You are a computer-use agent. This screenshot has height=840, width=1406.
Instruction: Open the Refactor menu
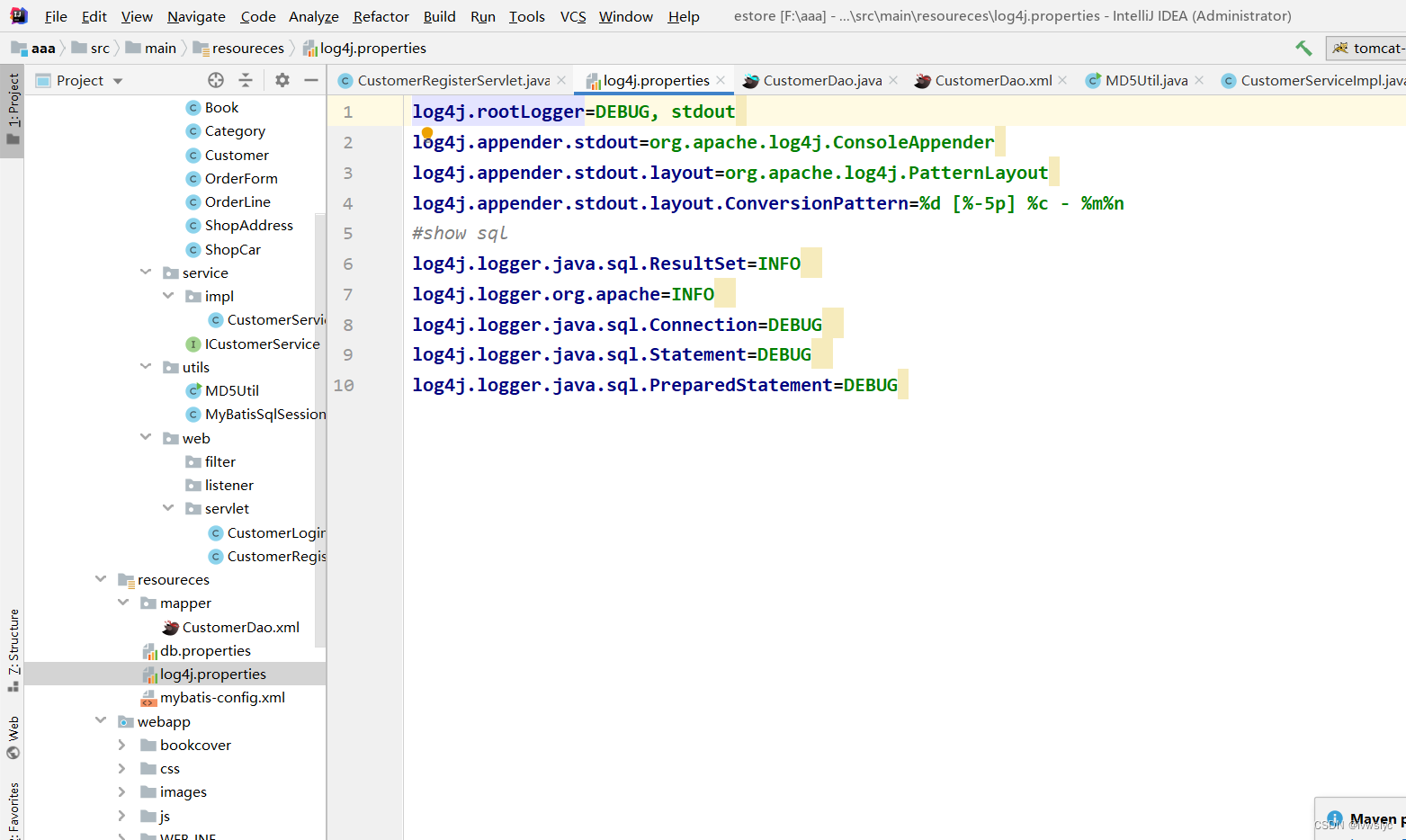381,16
